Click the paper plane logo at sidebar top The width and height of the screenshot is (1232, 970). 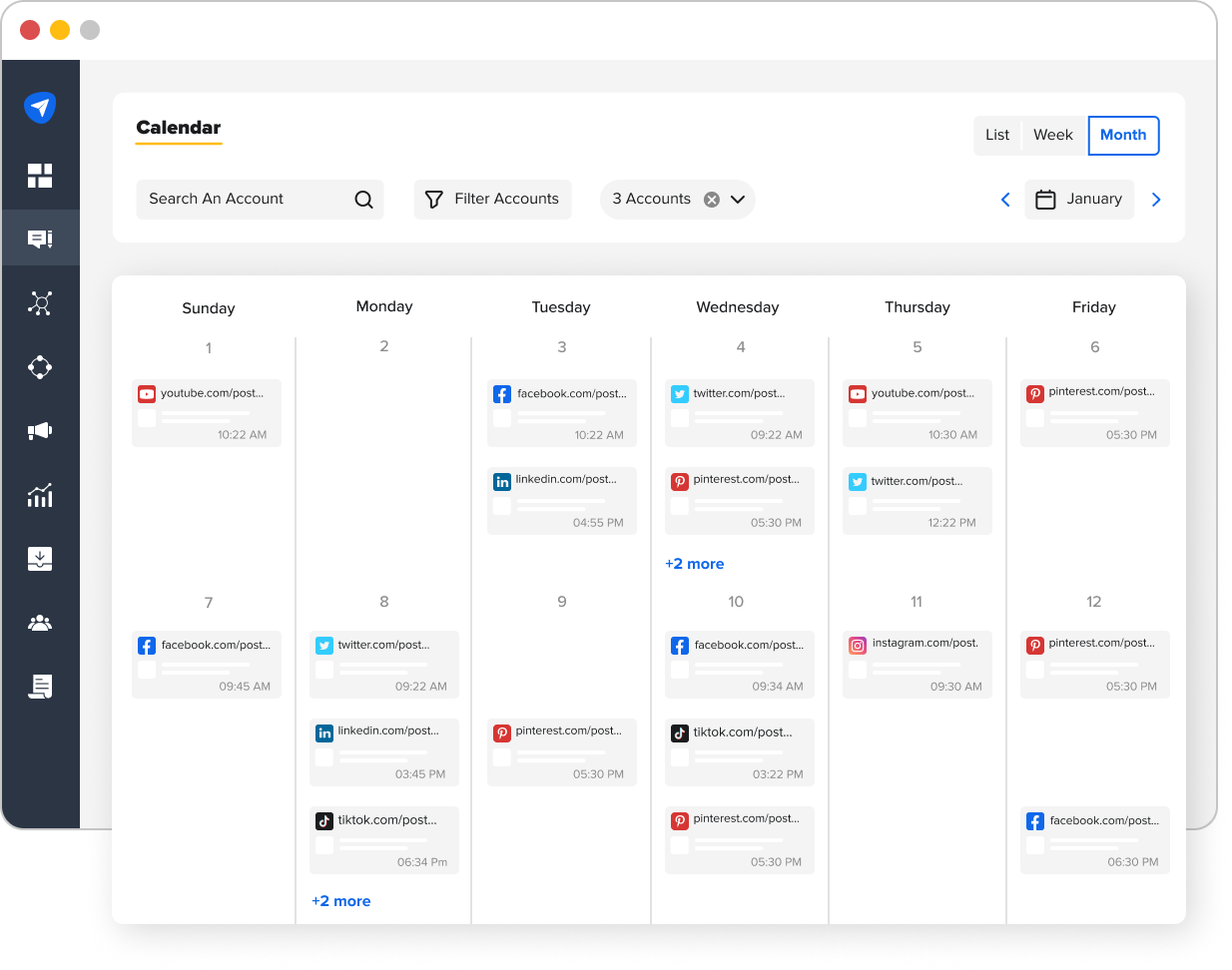click(x=40, y=107)
